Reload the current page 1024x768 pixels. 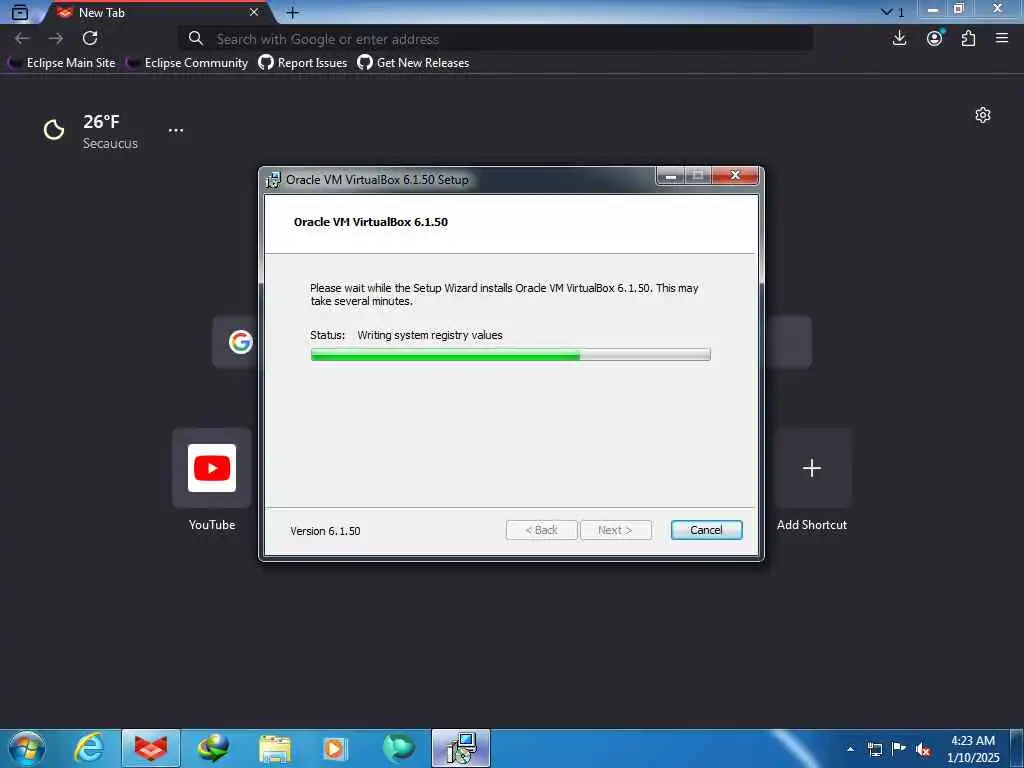point(90,39)
